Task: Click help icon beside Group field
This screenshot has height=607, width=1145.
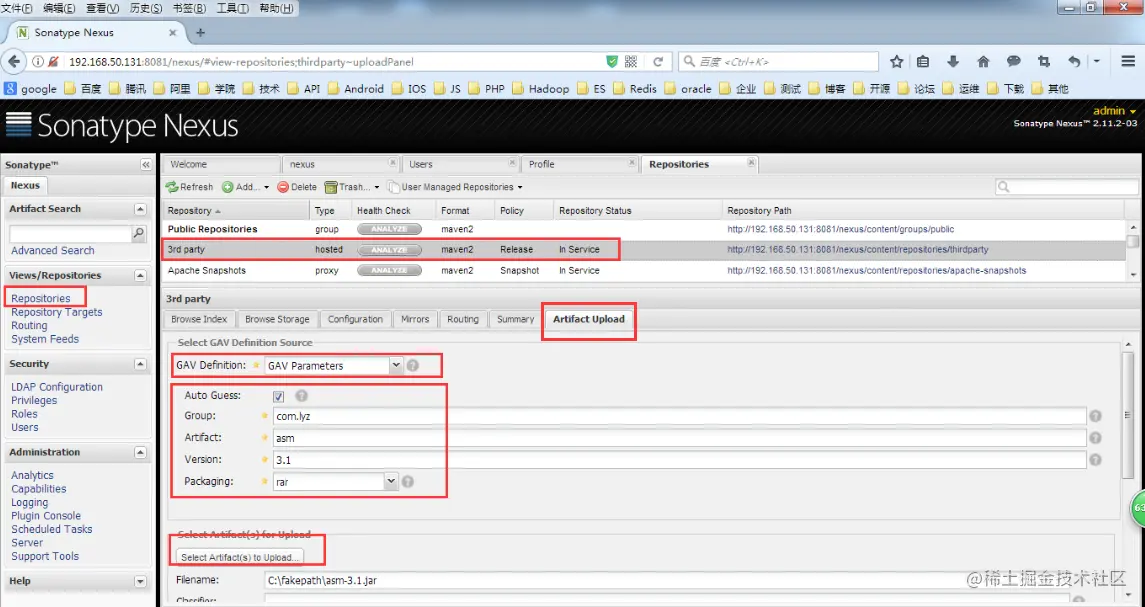Action: point(1095,416)
